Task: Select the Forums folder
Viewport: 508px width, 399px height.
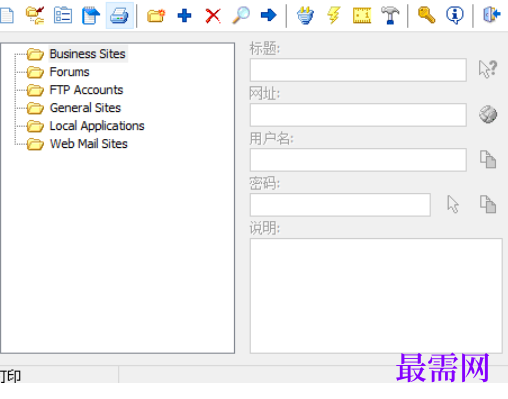Action: [69, 72]
